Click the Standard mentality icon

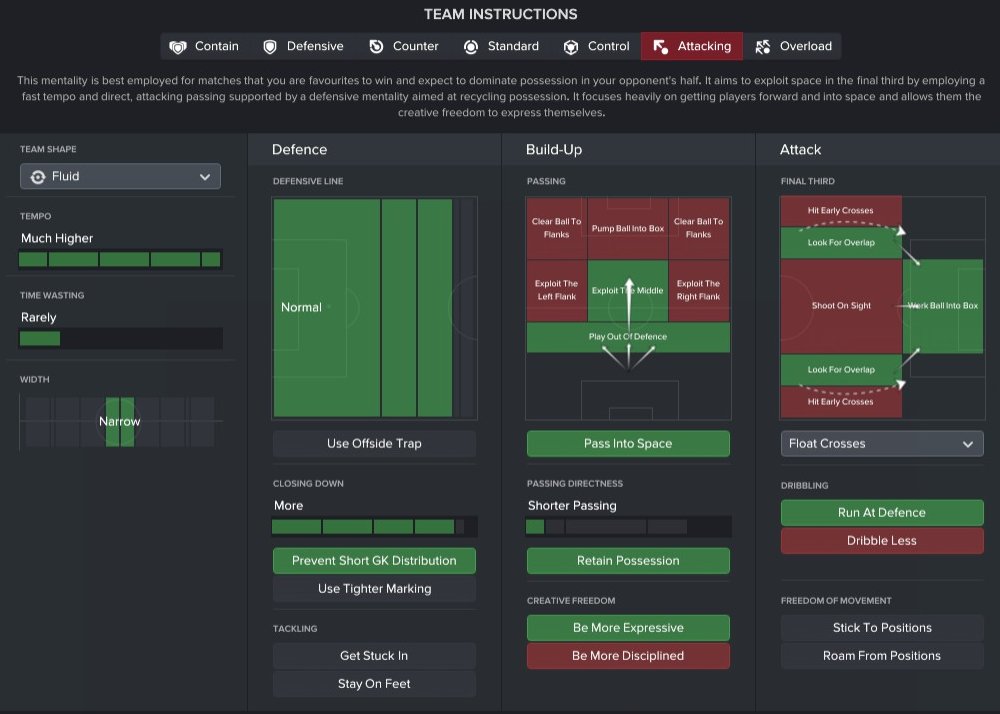471,47
